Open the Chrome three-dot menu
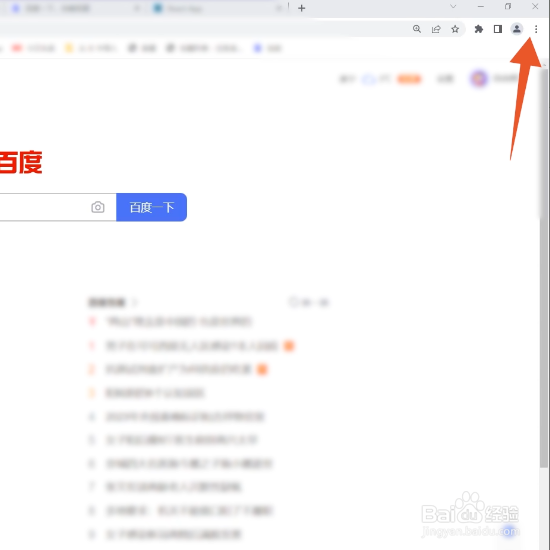 pyautogui.click(x=536, y=29)
